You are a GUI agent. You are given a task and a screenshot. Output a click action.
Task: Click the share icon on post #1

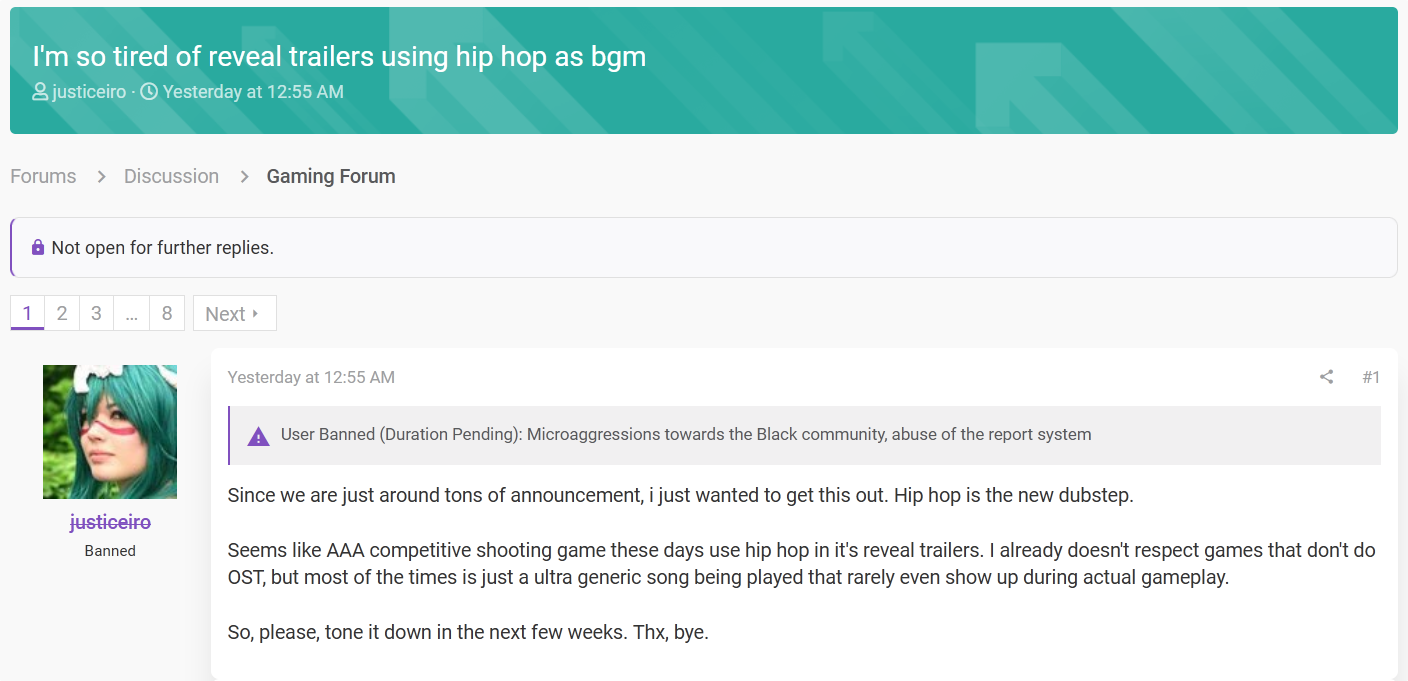point(1326,377)
